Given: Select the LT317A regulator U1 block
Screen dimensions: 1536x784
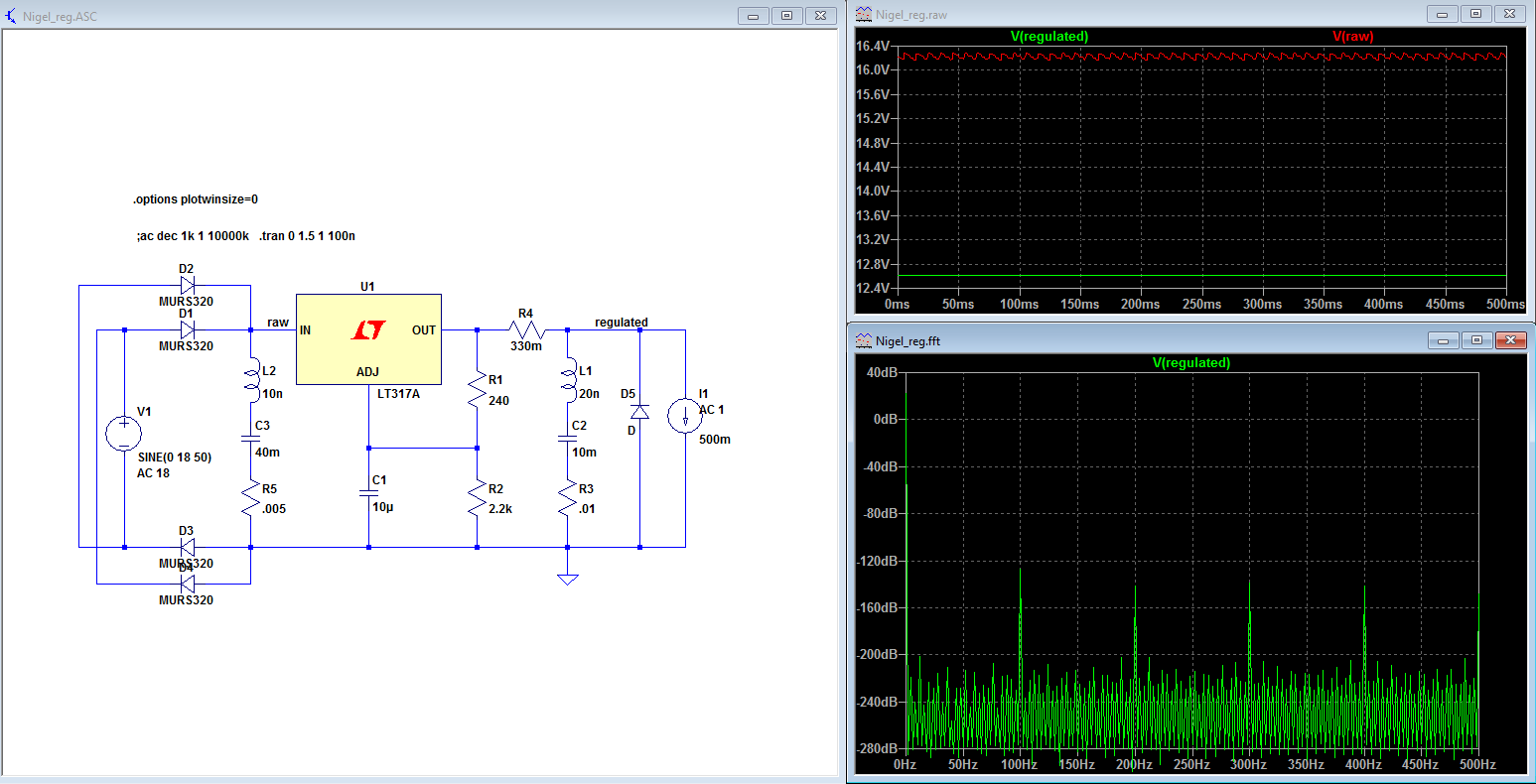Looking at the screenshot, I should [x=368, y=338].
